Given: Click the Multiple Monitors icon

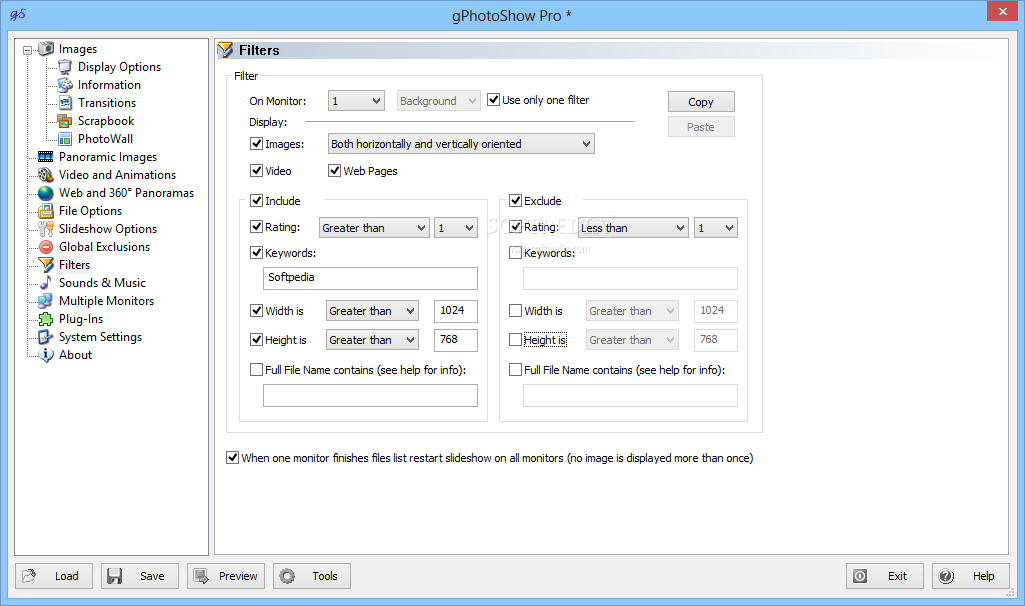Looking at the screenshot, I should click(x=46, y=301).
